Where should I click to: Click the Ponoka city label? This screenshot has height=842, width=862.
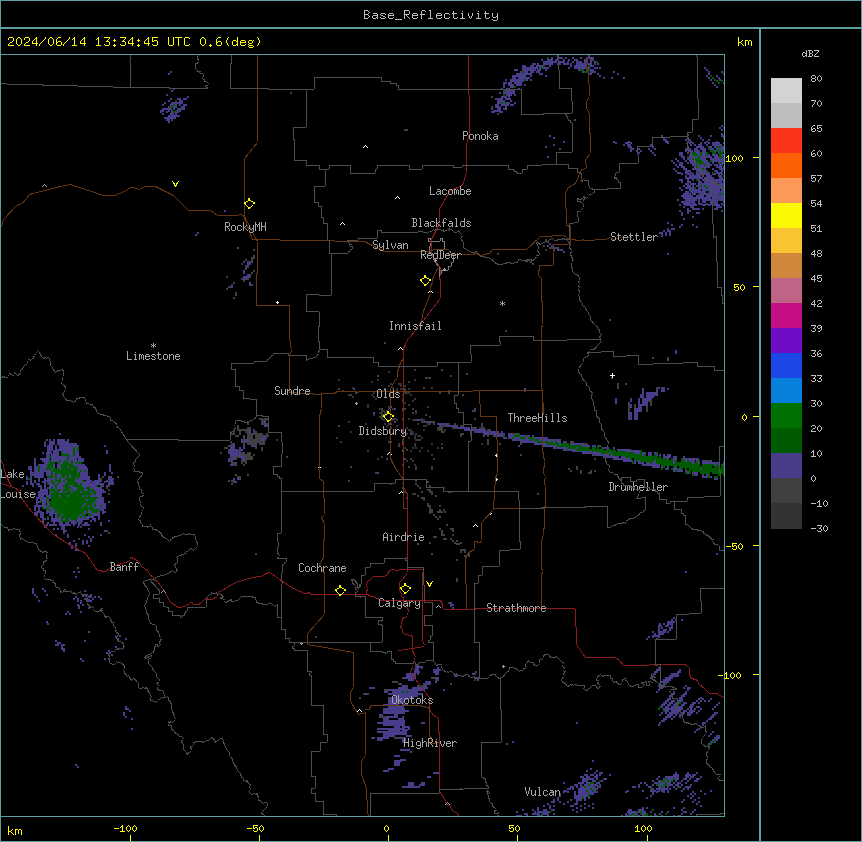coord(480,136)
